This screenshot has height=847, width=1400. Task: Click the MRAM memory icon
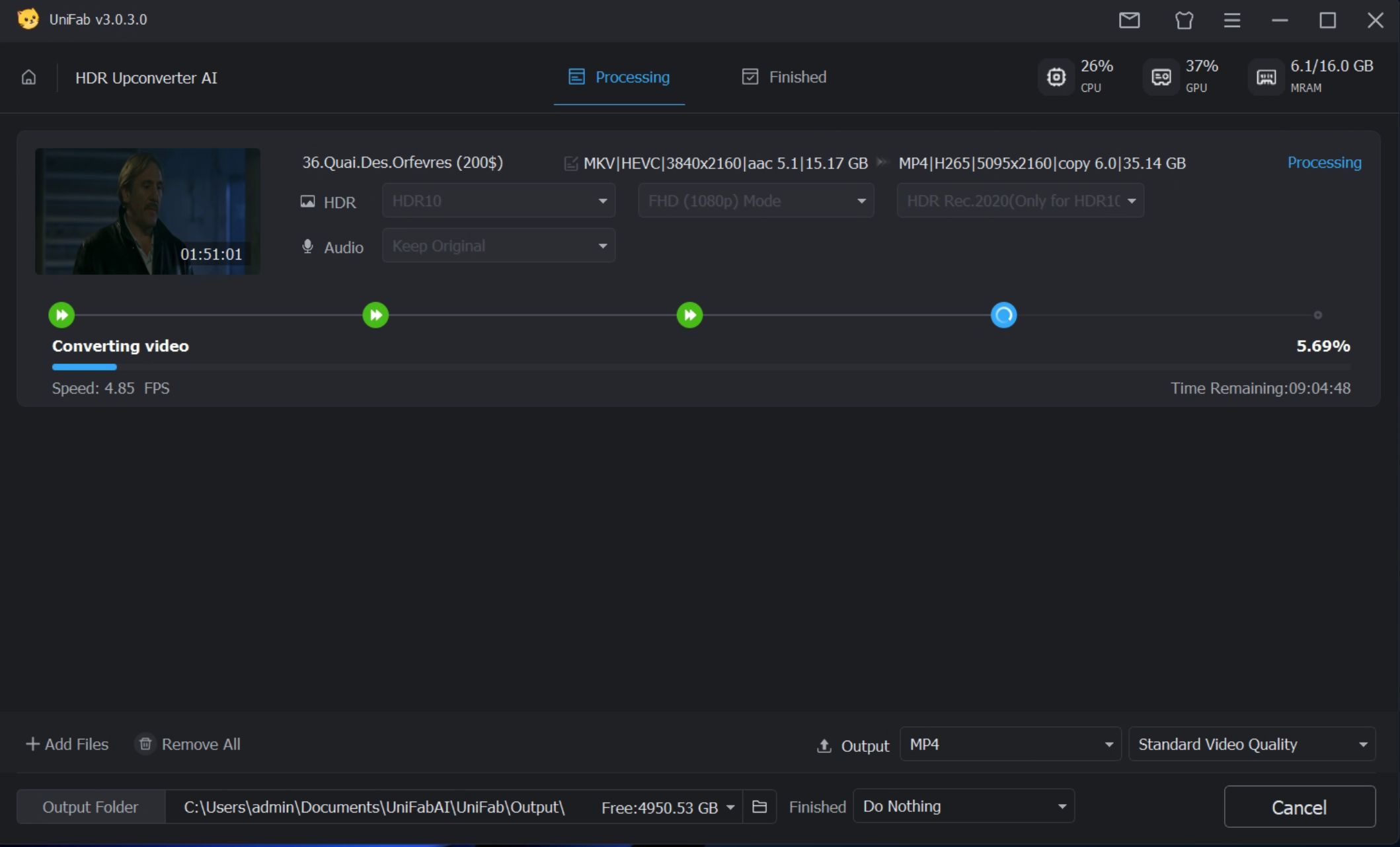(x=1265, y=77)
